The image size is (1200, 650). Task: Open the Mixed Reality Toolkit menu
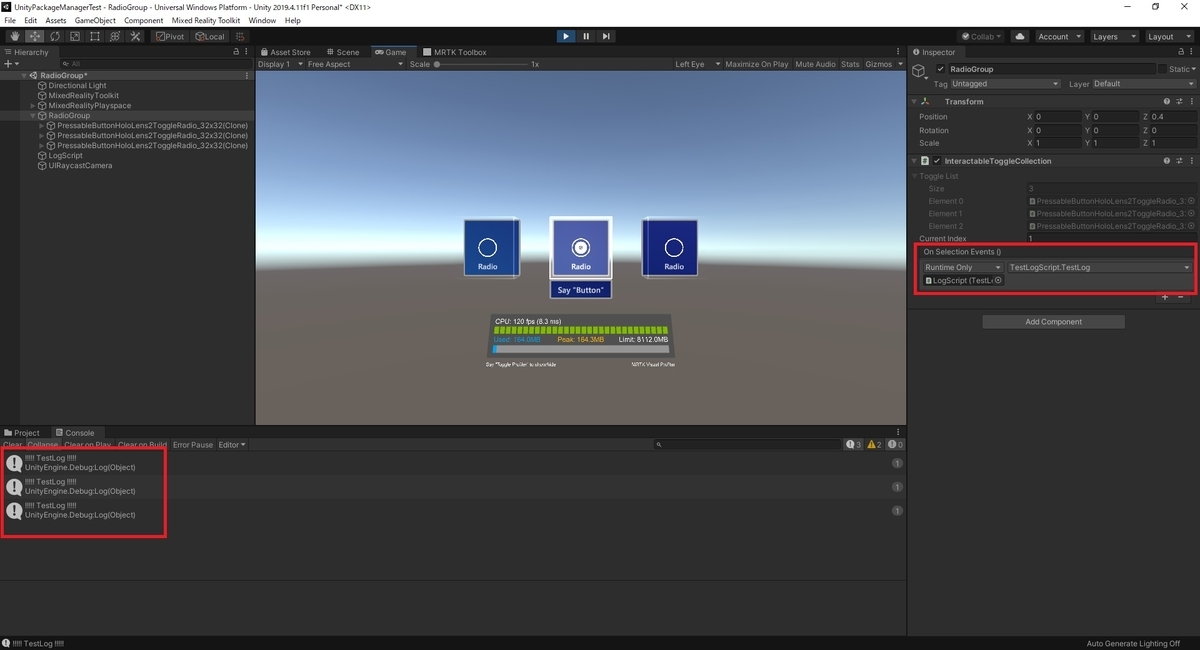(x=206, y=20)
